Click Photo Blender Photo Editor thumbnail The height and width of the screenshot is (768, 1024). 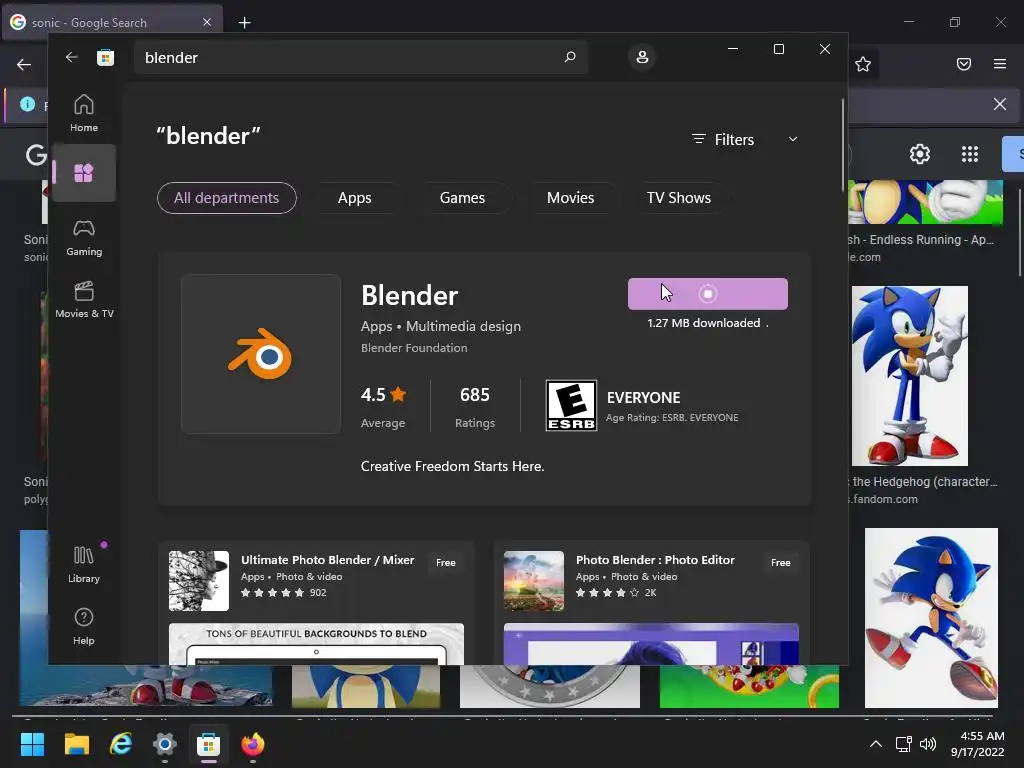point(534,581)
